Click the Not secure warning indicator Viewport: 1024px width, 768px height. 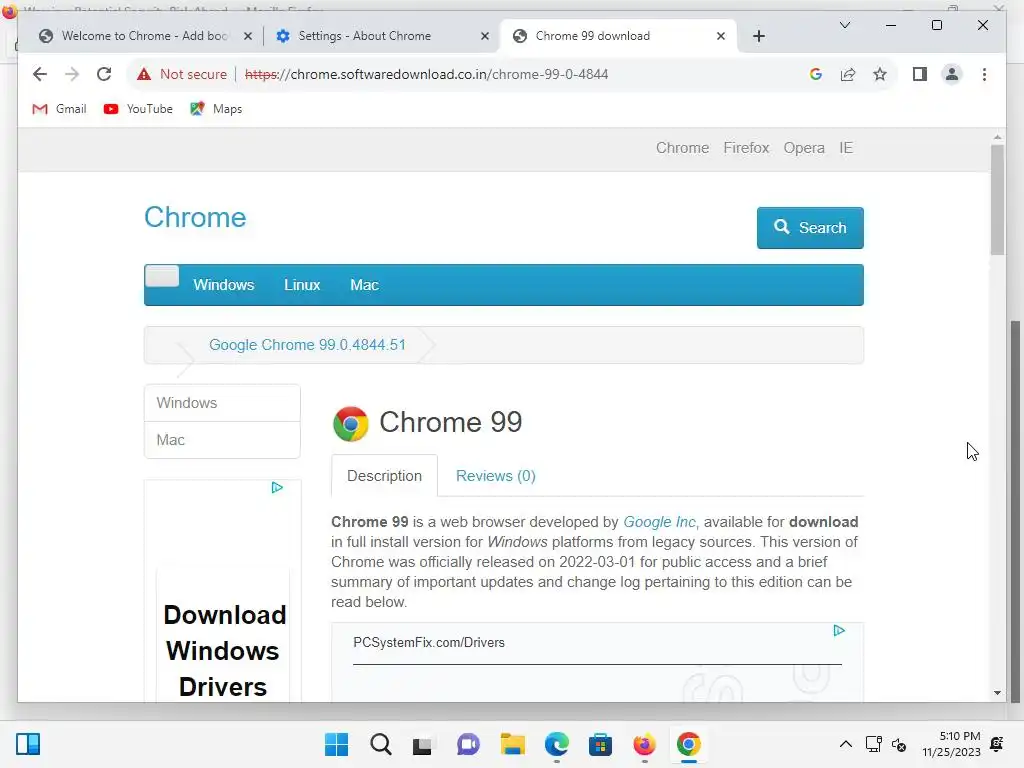(182, 74)
